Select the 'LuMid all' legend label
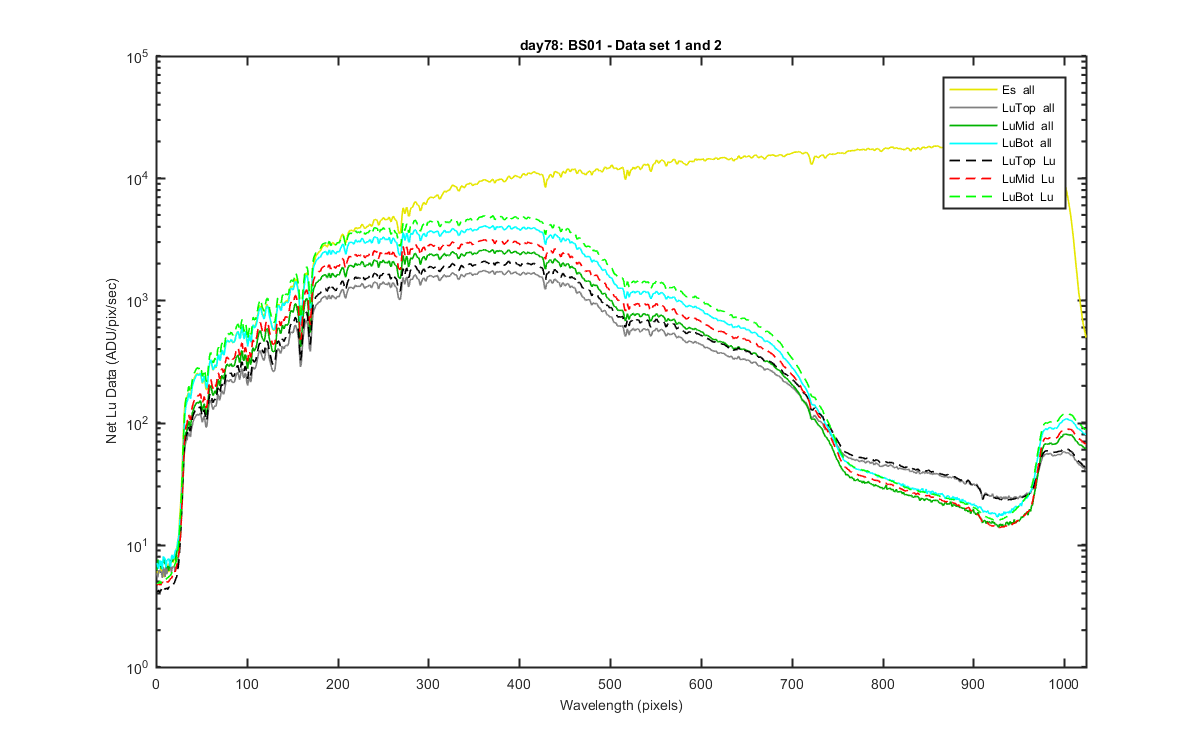 1027,126
